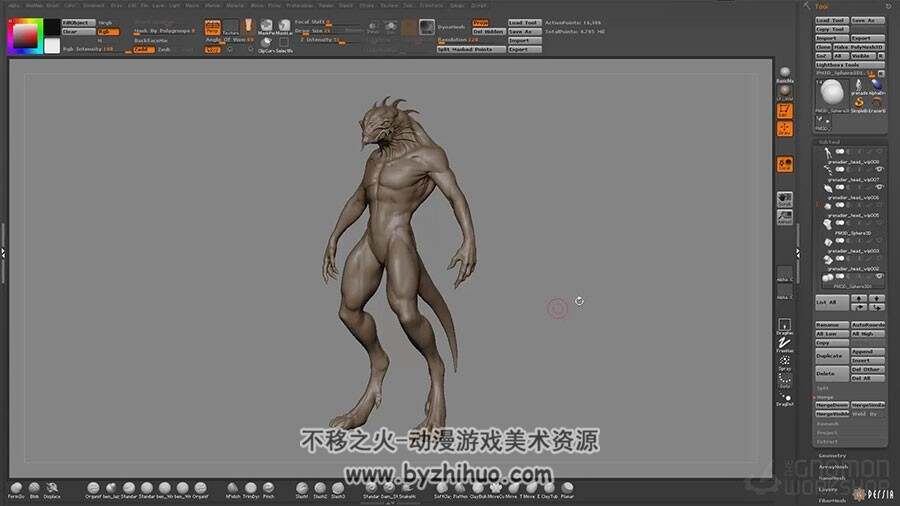Select the MaskLasso brush icon
Viewport: 900px width, 506px height.
point(284,26)
